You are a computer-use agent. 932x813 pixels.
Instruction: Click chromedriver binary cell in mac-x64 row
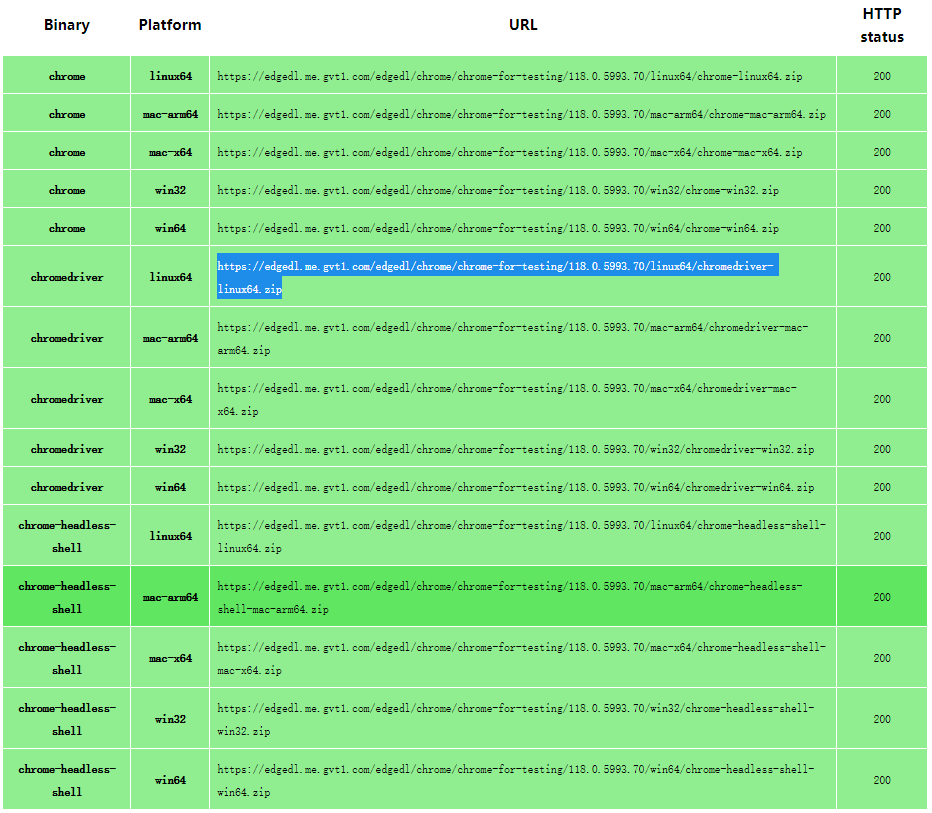tap(67, 399)
